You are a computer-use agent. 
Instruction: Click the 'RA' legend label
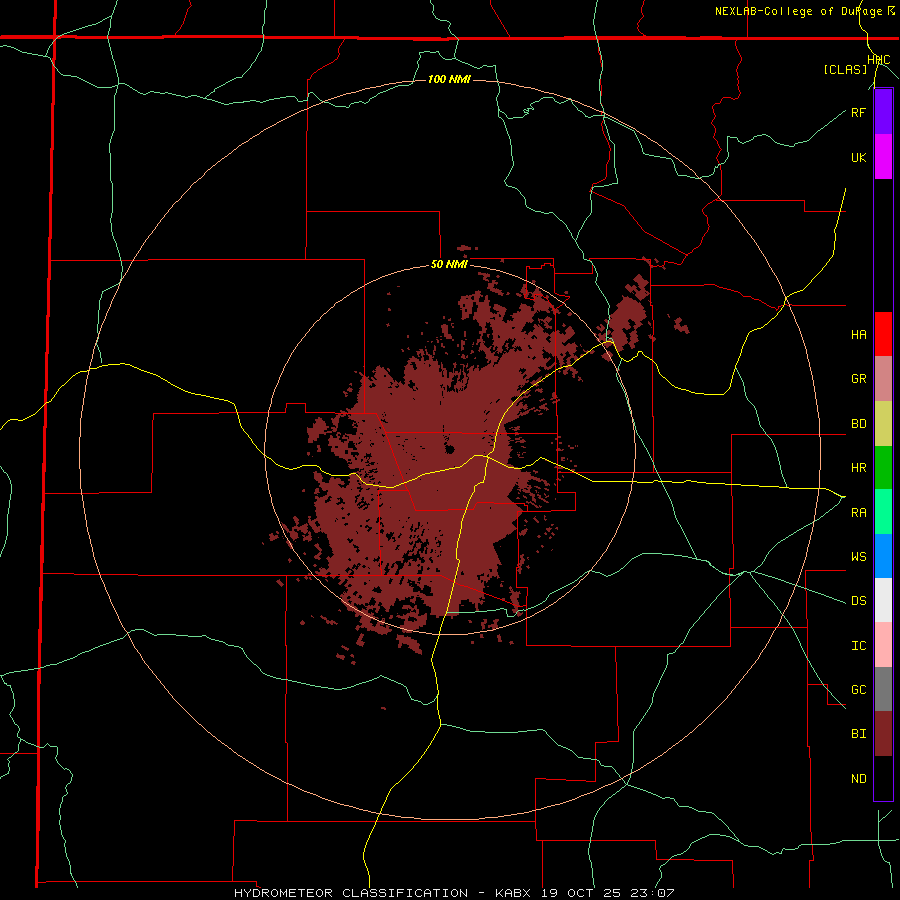858,513
